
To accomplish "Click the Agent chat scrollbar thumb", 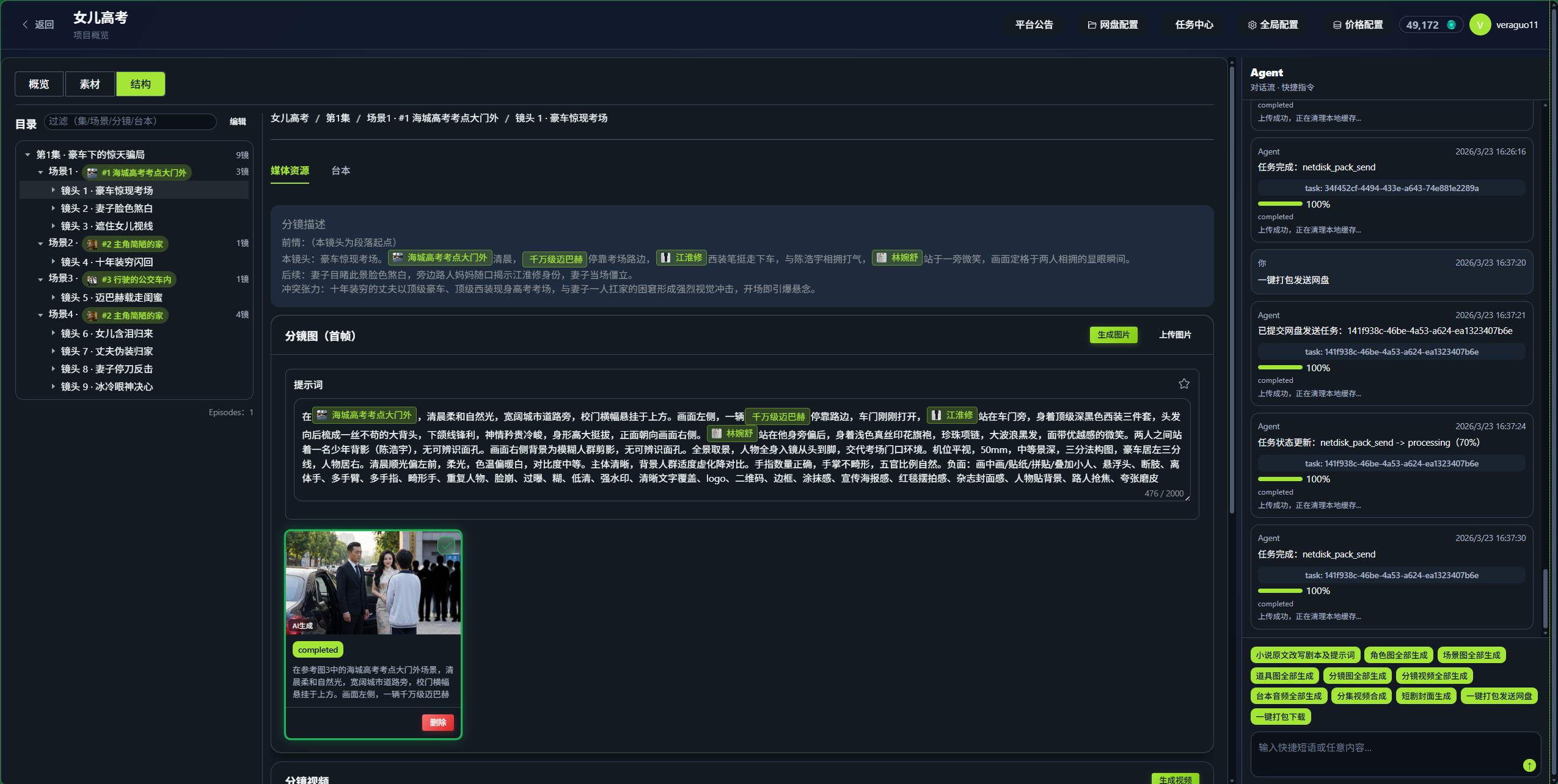I will point(1545,598).
